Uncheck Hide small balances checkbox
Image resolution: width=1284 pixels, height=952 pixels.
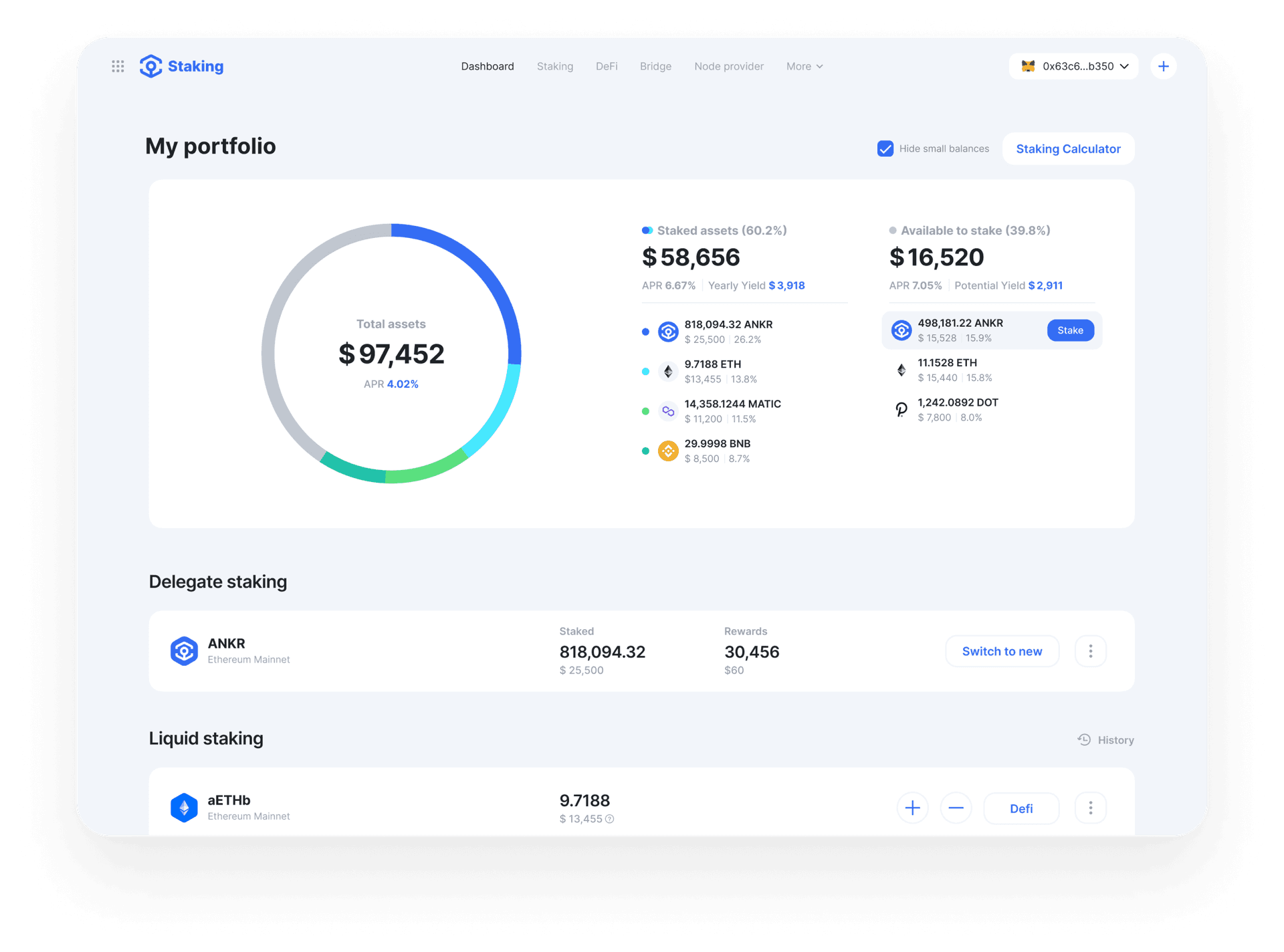[885, 149]
